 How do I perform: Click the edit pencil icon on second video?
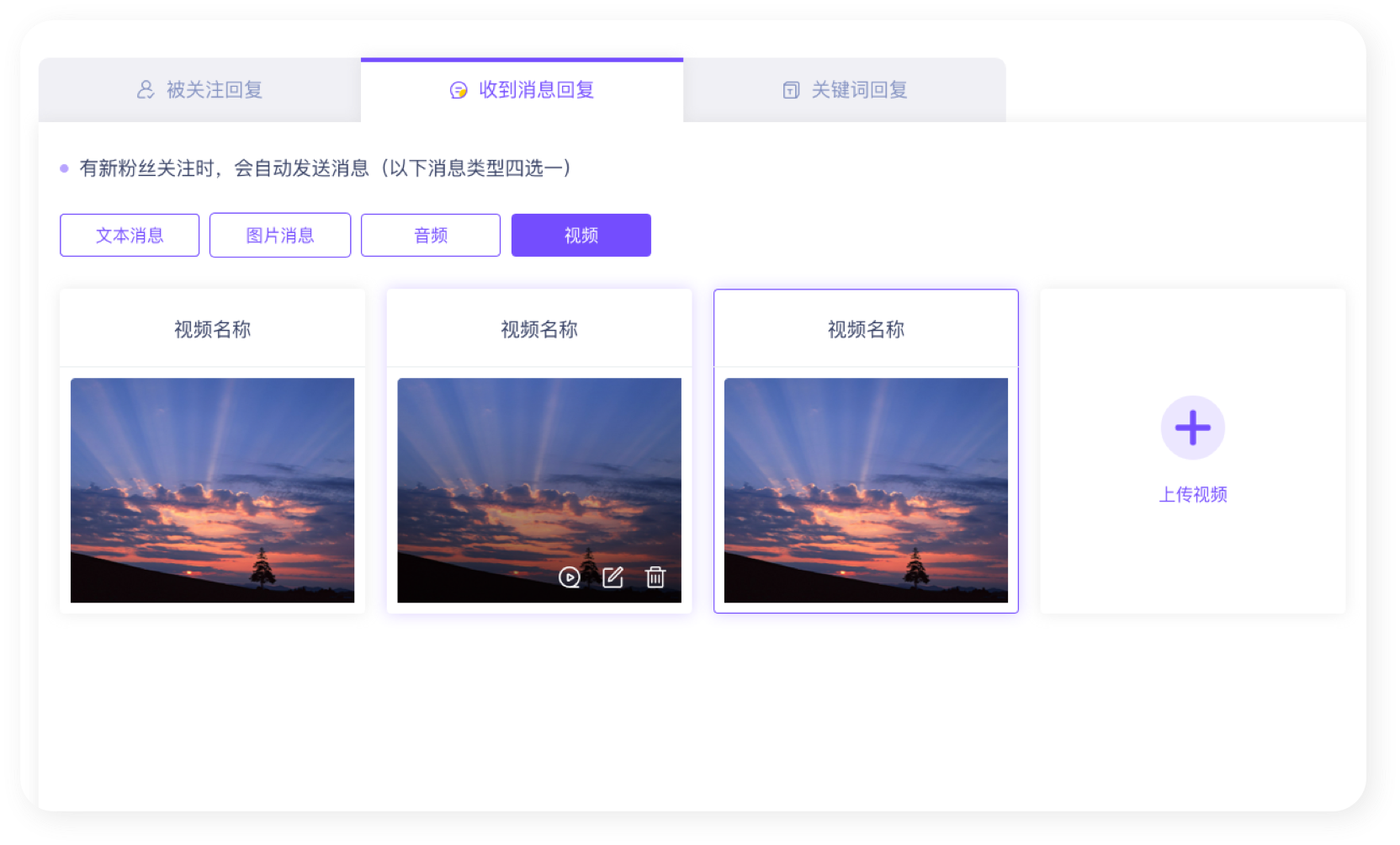coord(613,577)
